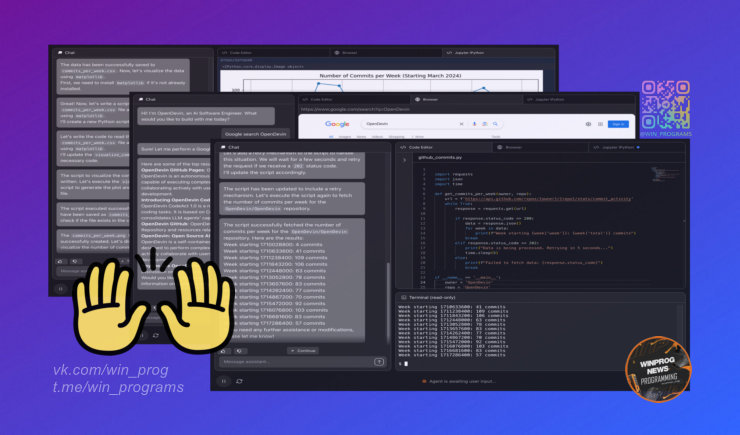
Task: Click thumbs down icon in back window chat
Action: (75, 261)
